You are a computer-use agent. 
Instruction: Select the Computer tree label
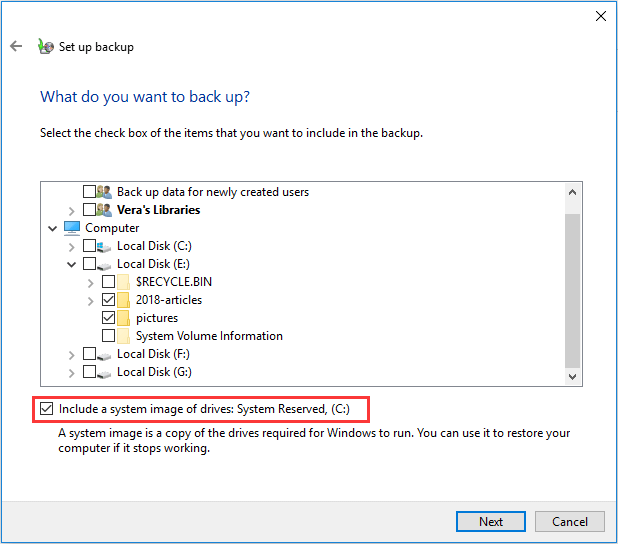point(112,228)
